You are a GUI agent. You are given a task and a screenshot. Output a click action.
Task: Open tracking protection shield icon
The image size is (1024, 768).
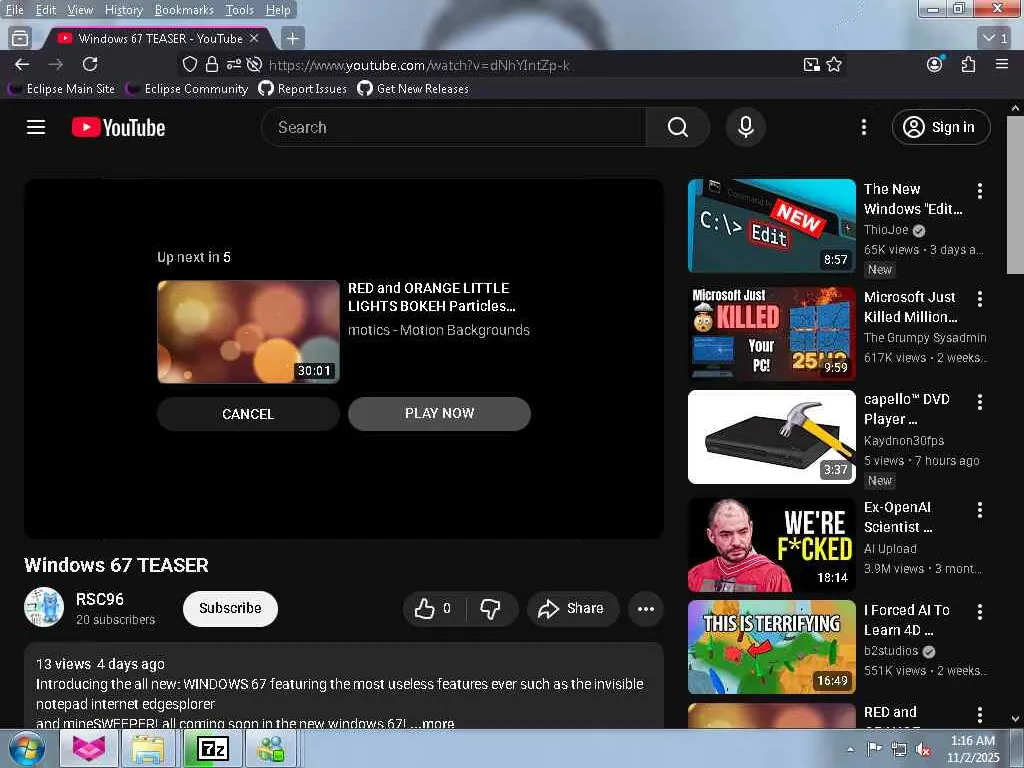coord(189,65)
